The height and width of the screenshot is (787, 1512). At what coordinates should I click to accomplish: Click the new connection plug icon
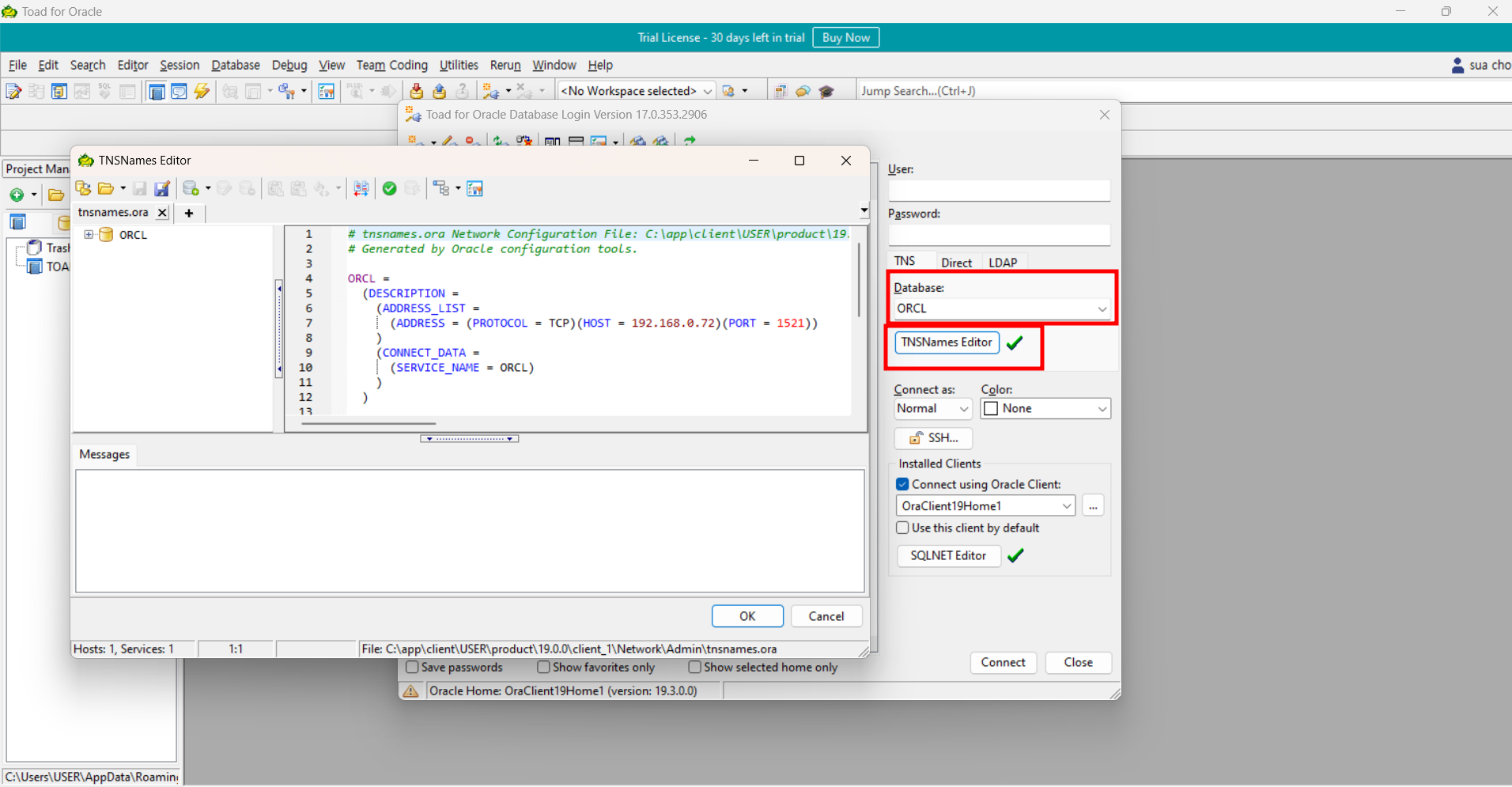(490, 92)
